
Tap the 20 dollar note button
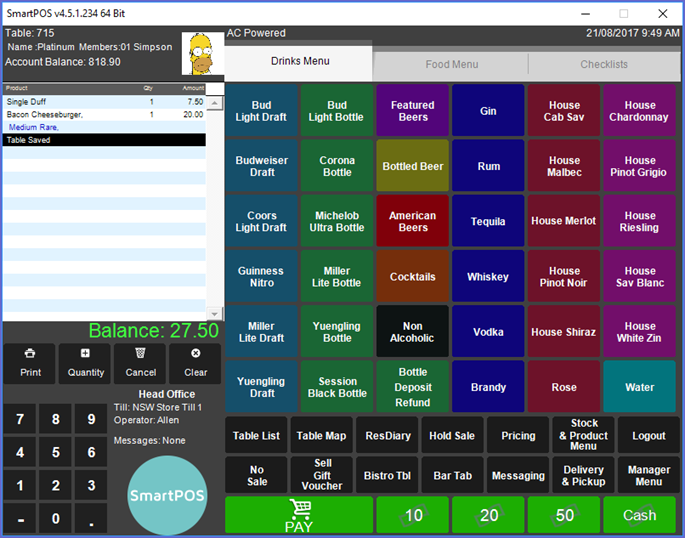(488, 515)
